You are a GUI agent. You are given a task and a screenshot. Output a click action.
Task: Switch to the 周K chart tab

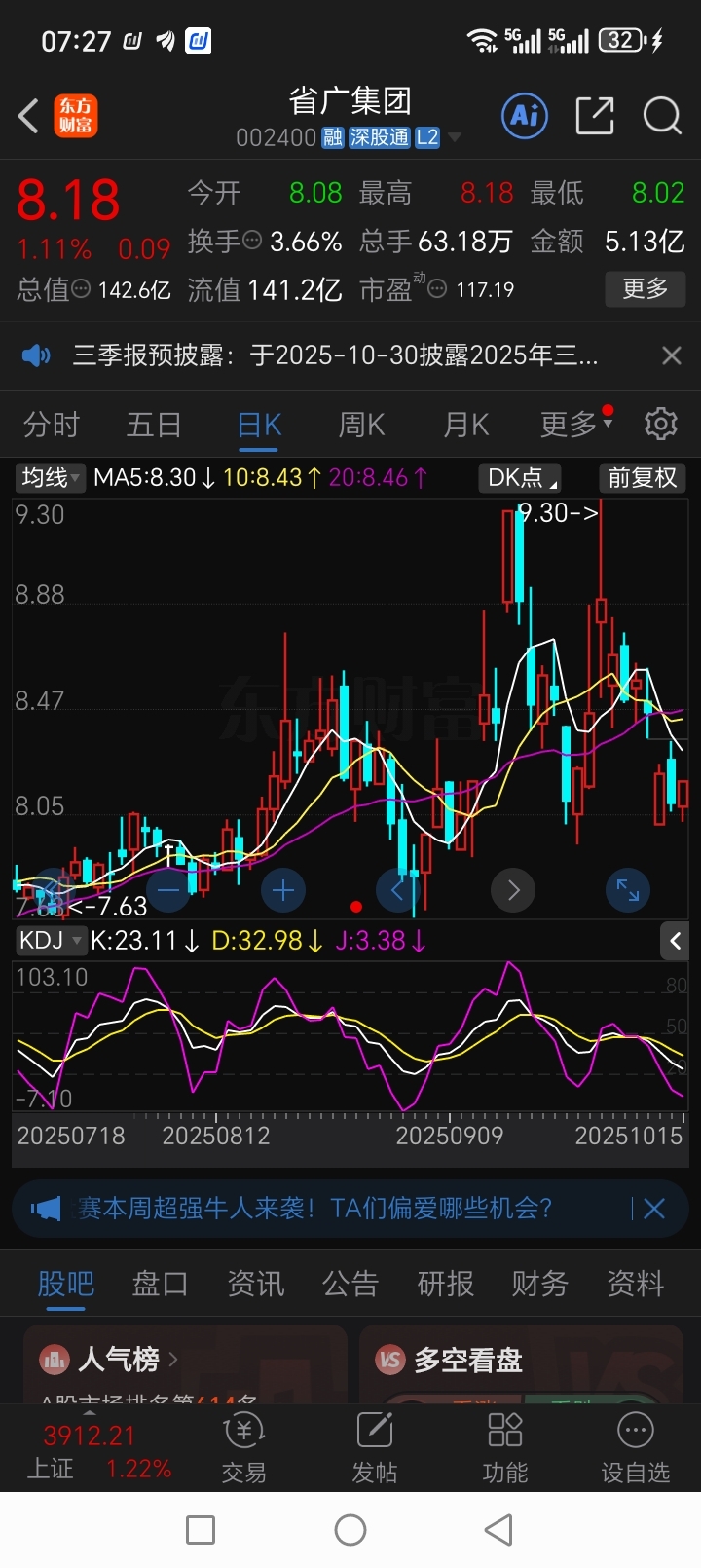[x=361, y=425]
